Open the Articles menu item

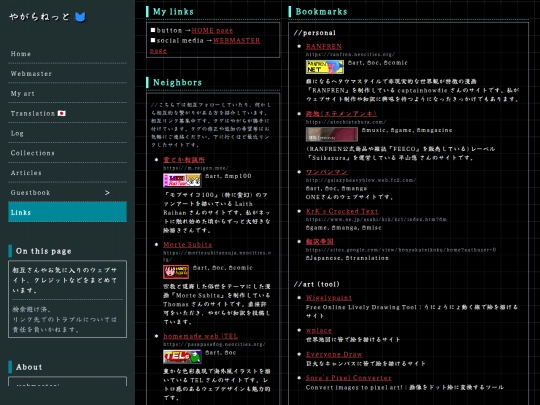[68, 173]
